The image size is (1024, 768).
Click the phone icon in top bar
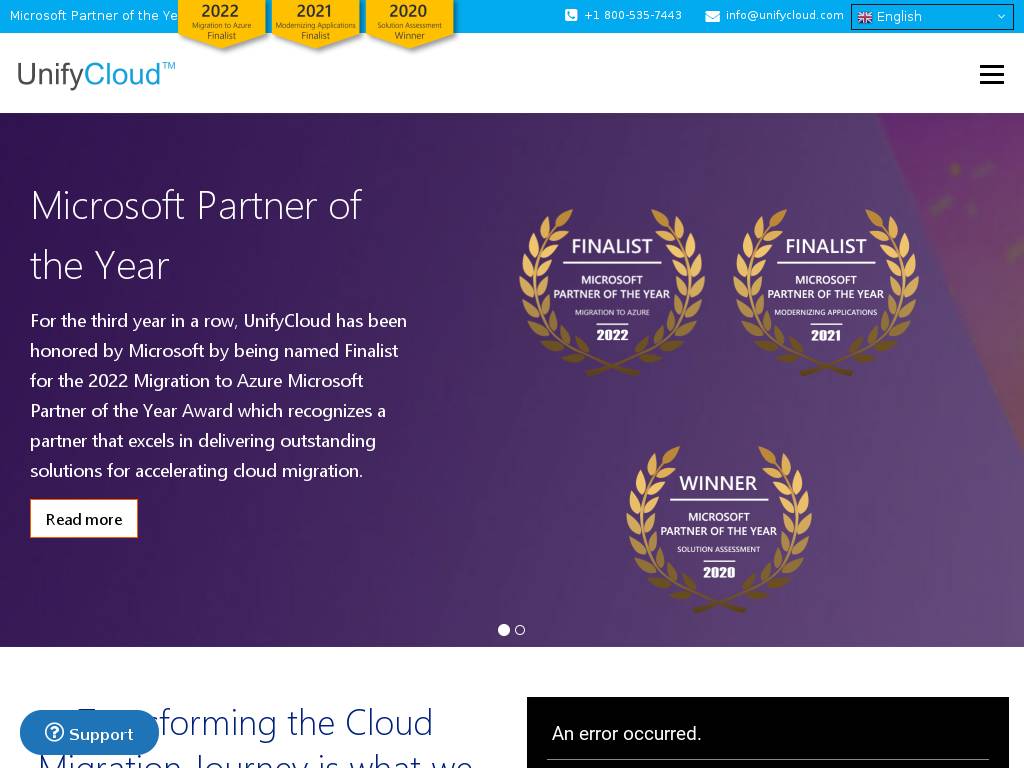click(571, 16)
